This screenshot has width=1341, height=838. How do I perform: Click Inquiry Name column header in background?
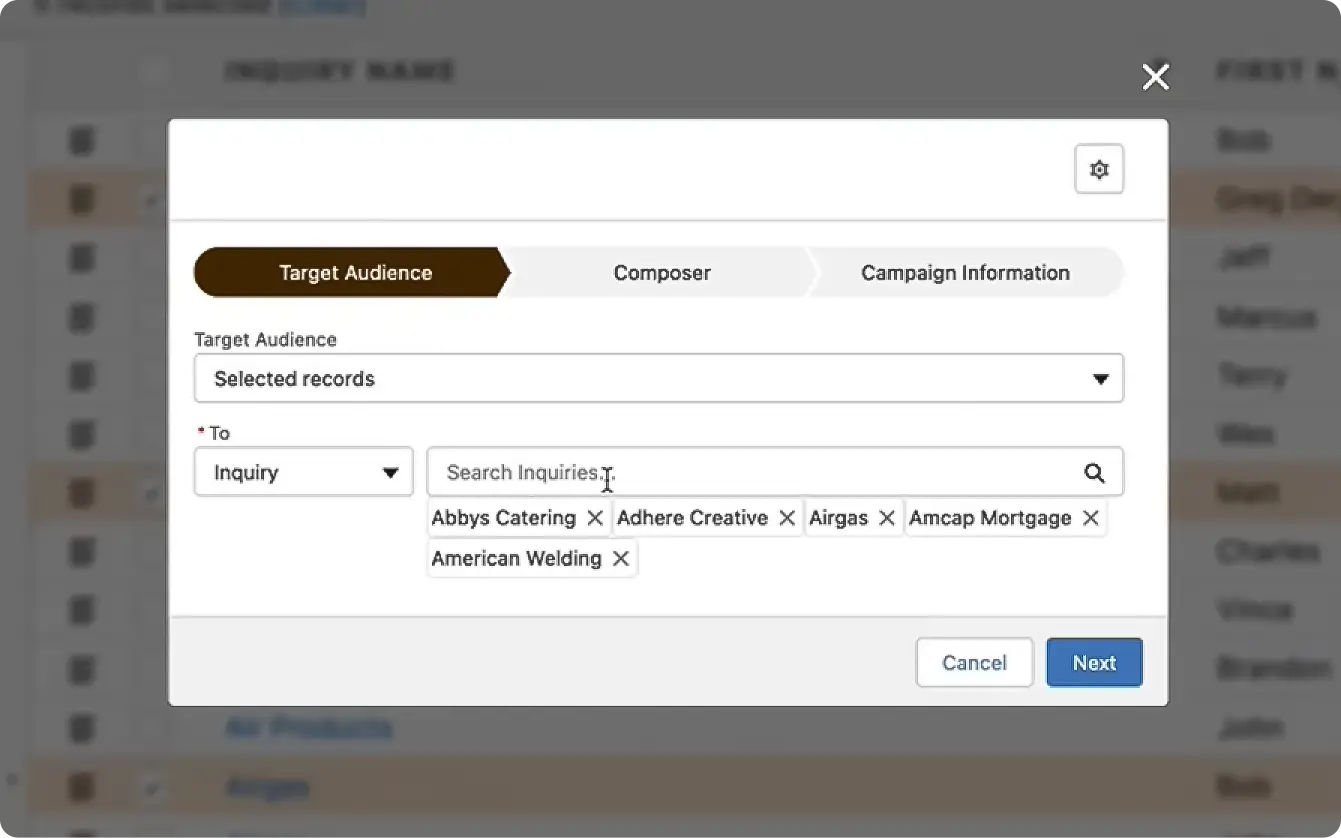pos(340,71)
